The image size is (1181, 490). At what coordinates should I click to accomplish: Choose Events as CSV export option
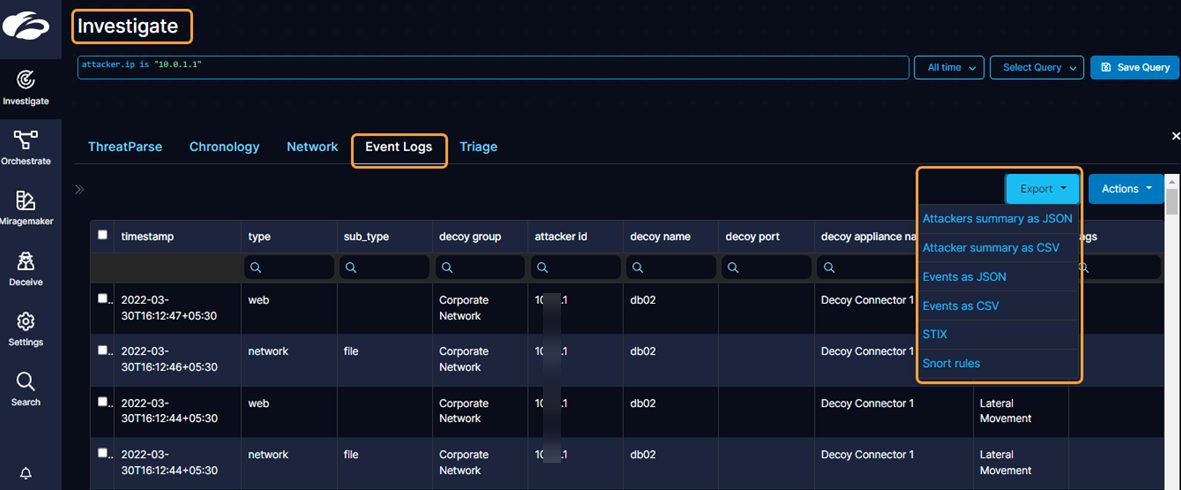coord(960,306)
